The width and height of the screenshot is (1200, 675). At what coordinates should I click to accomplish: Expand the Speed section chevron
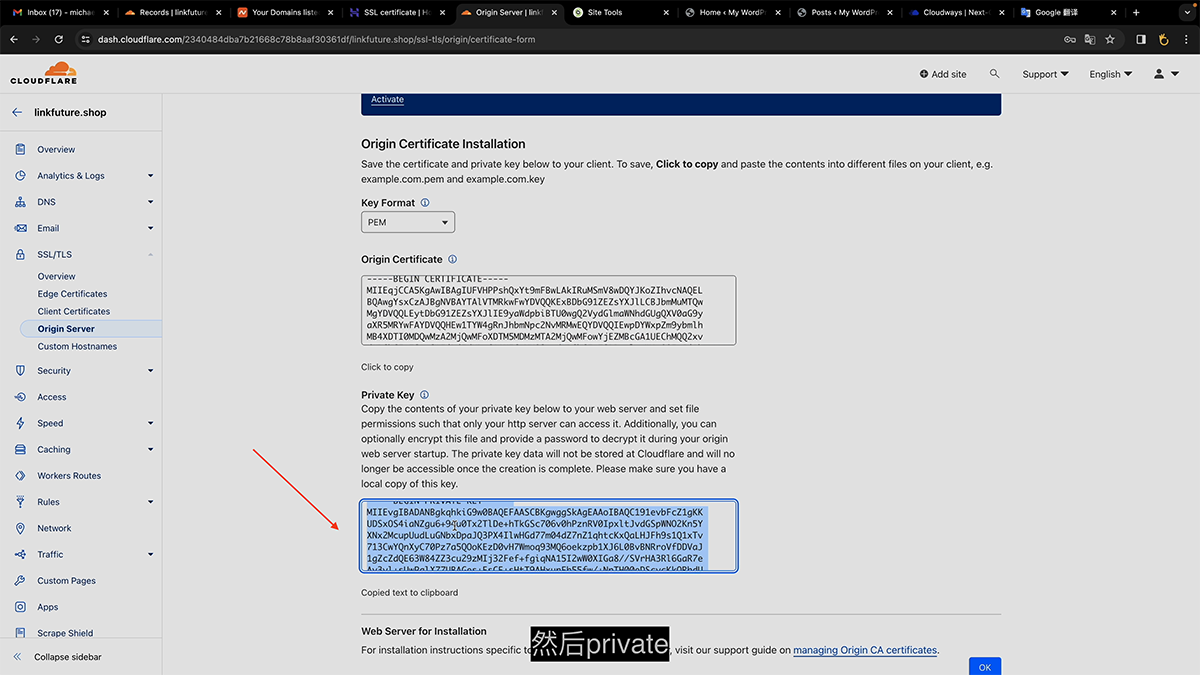tap(150, 423)
